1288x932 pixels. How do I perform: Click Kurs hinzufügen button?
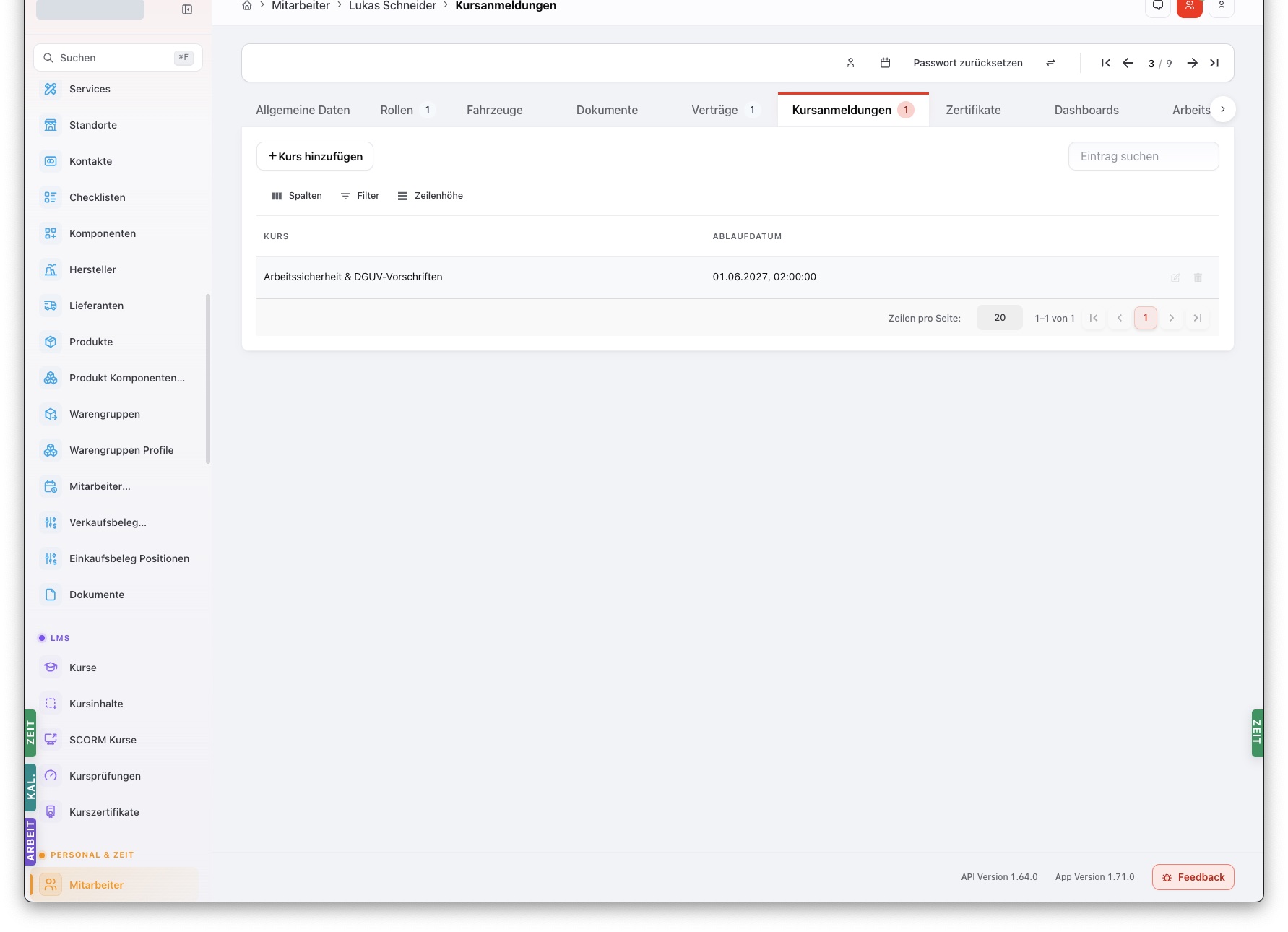(315, 156)
